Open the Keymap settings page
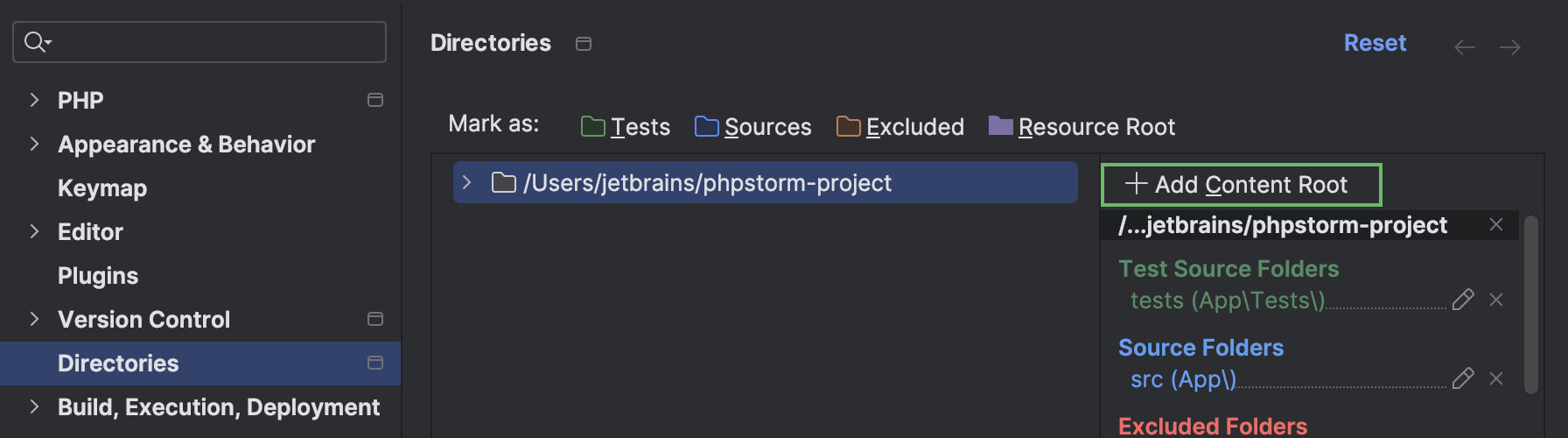1568x438 pixels. (102, 188)
